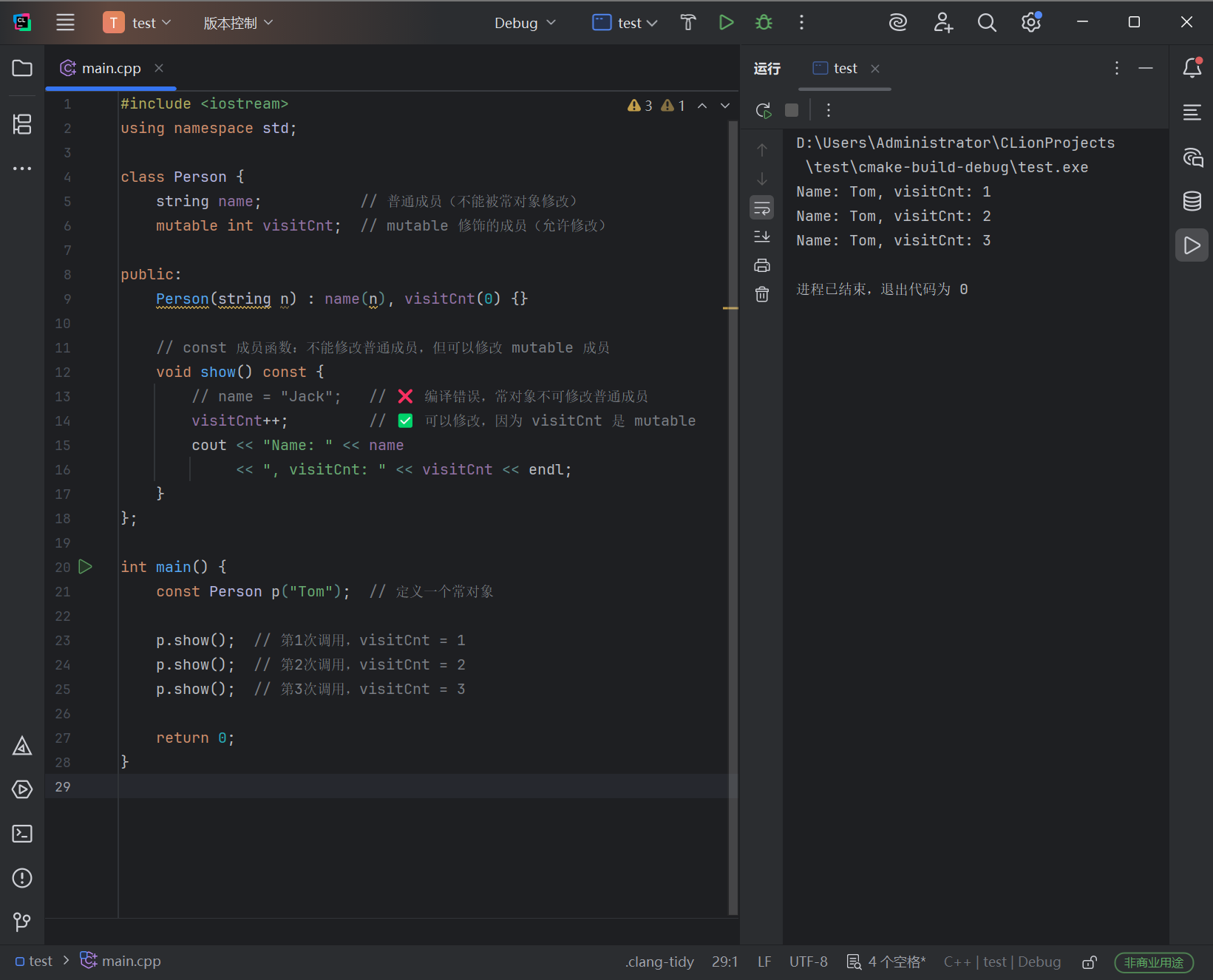Open the test run configuration dropdown

click(625, 23)
